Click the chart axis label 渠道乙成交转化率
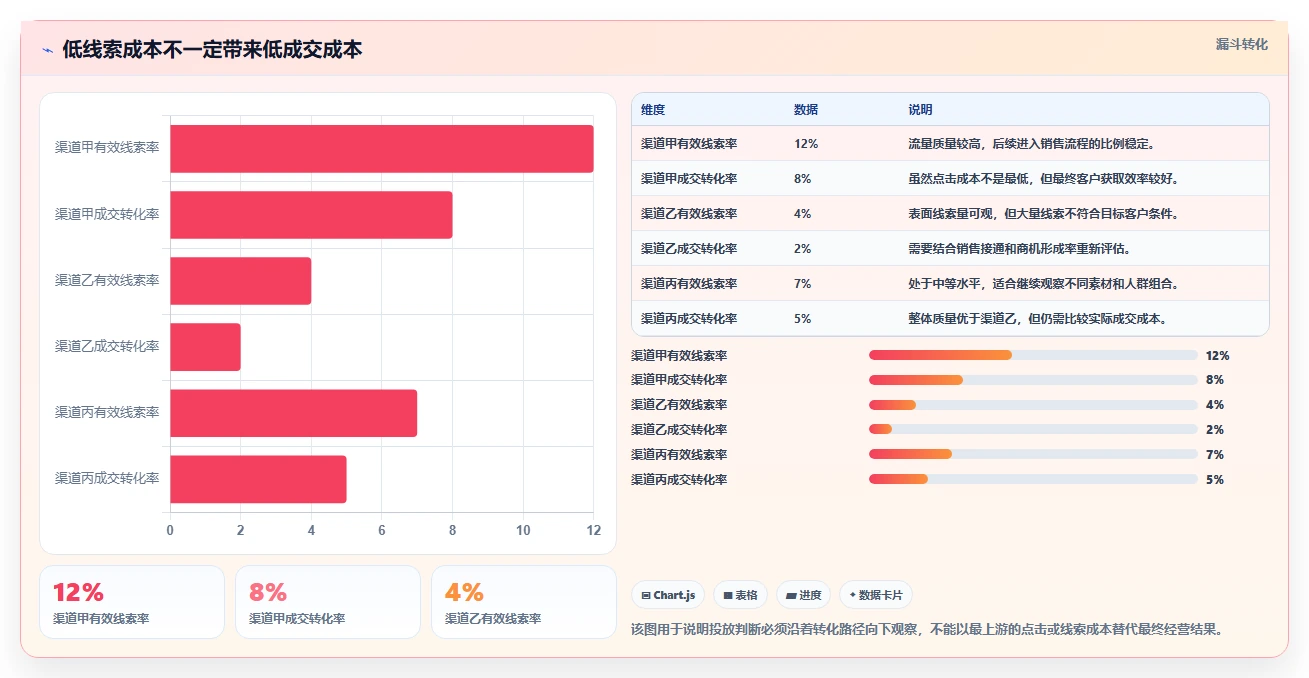 coord(107,346)
